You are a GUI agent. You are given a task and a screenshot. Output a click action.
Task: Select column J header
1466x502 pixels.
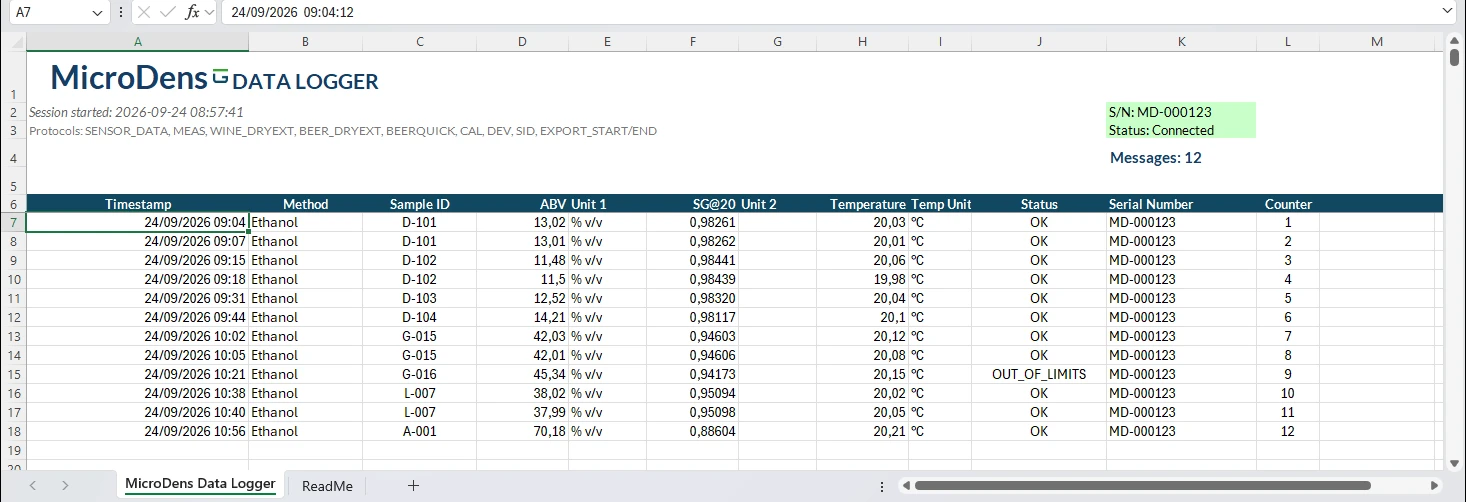[1039, 41]
